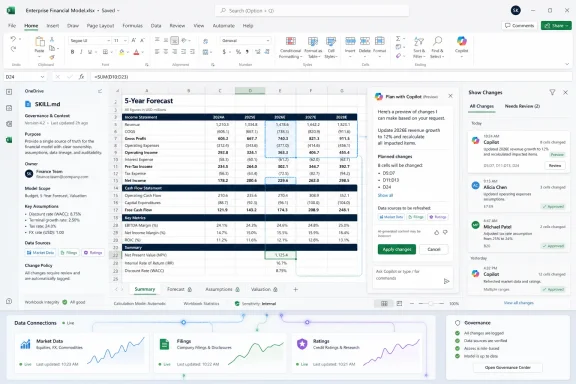Toggle left text alignment
This screenshot has height=384, width=576.
(157, 52)
